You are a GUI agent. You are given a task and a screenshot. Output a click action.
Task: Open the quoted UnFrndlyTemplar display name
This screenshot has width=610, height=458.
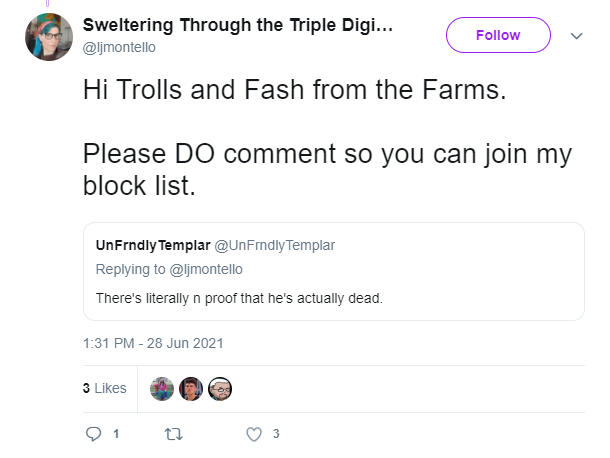tap(153, 245)
